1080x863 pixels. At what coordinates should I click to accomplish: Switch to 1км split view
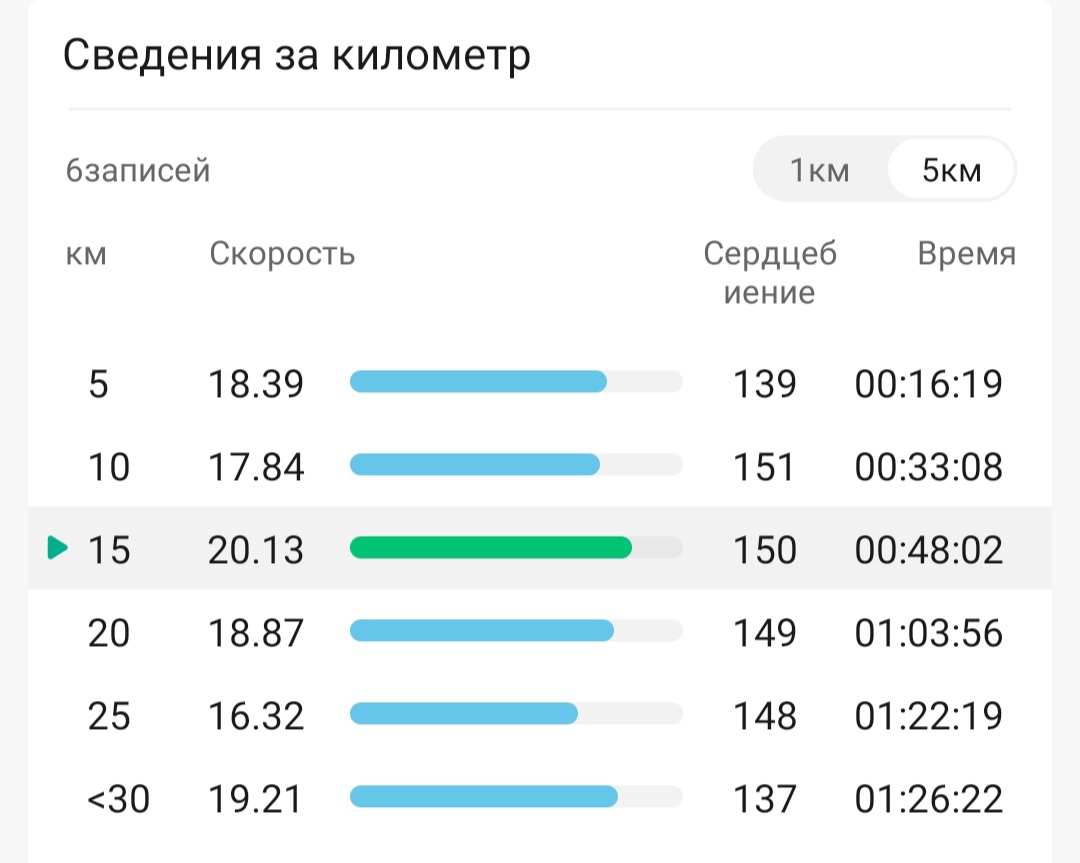[820, 169]
